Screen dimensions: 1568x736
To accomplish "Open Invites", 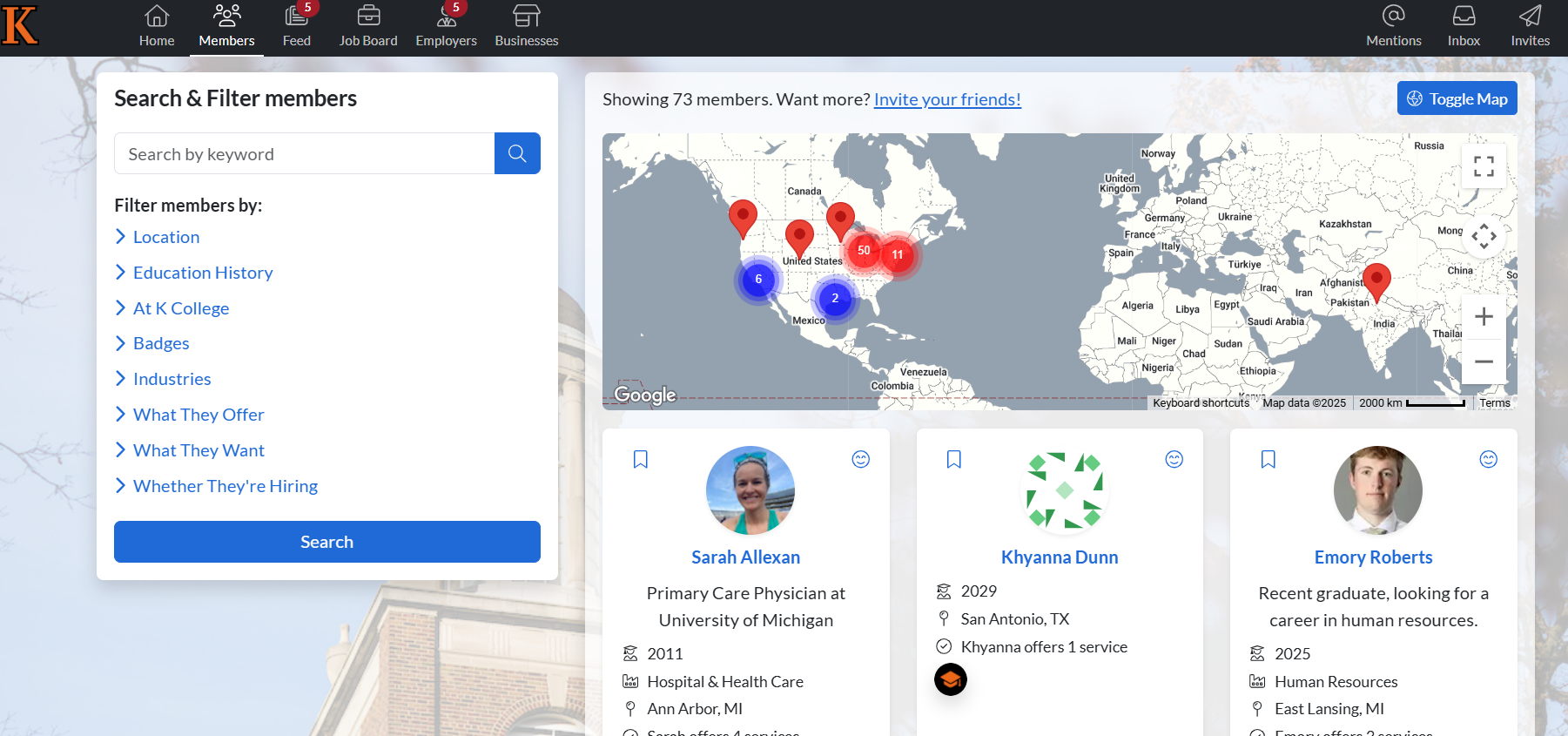I will tap(1530, 27).
